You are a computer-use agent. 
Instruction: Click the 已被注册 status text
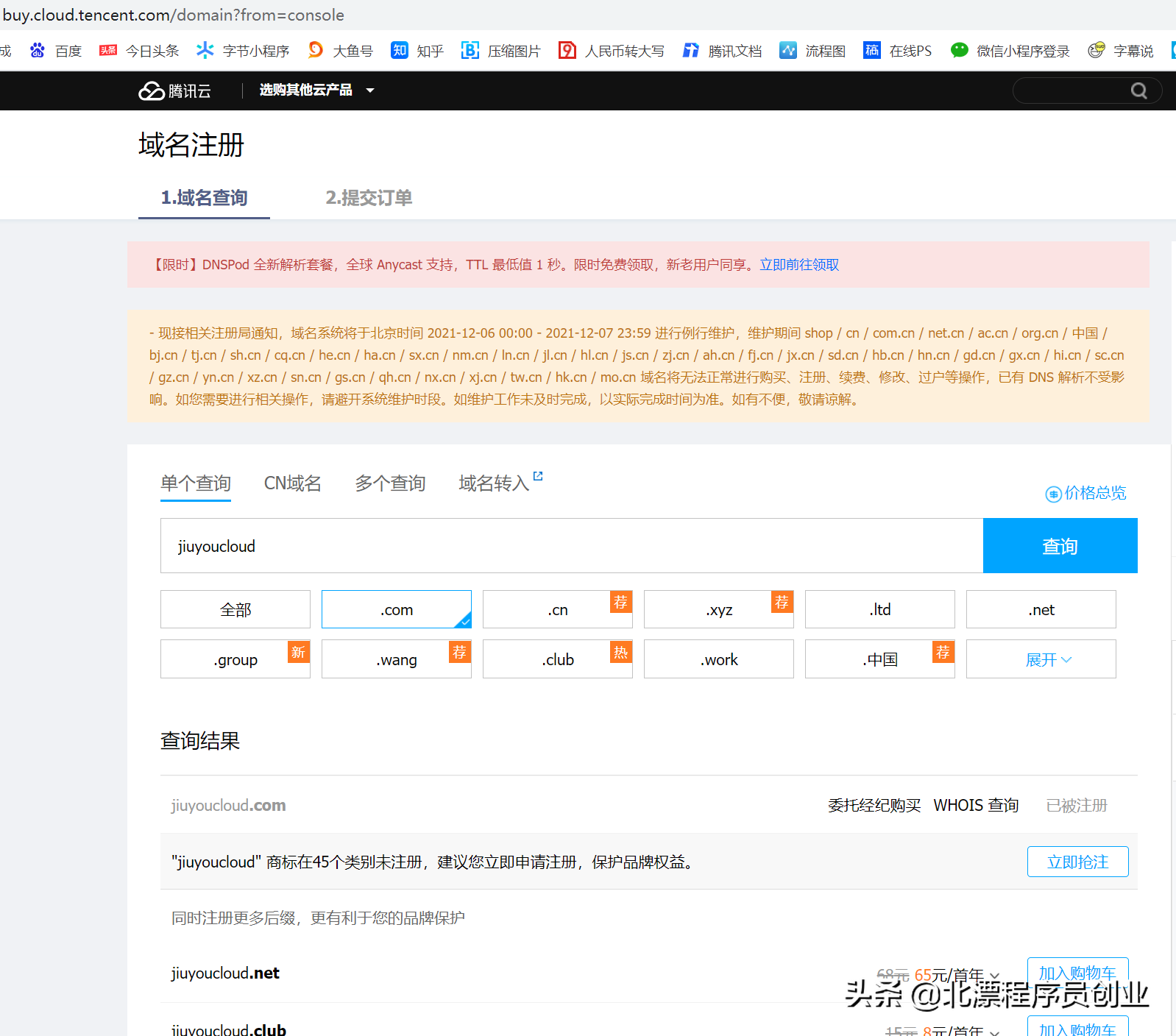(x=1077, y=806)
